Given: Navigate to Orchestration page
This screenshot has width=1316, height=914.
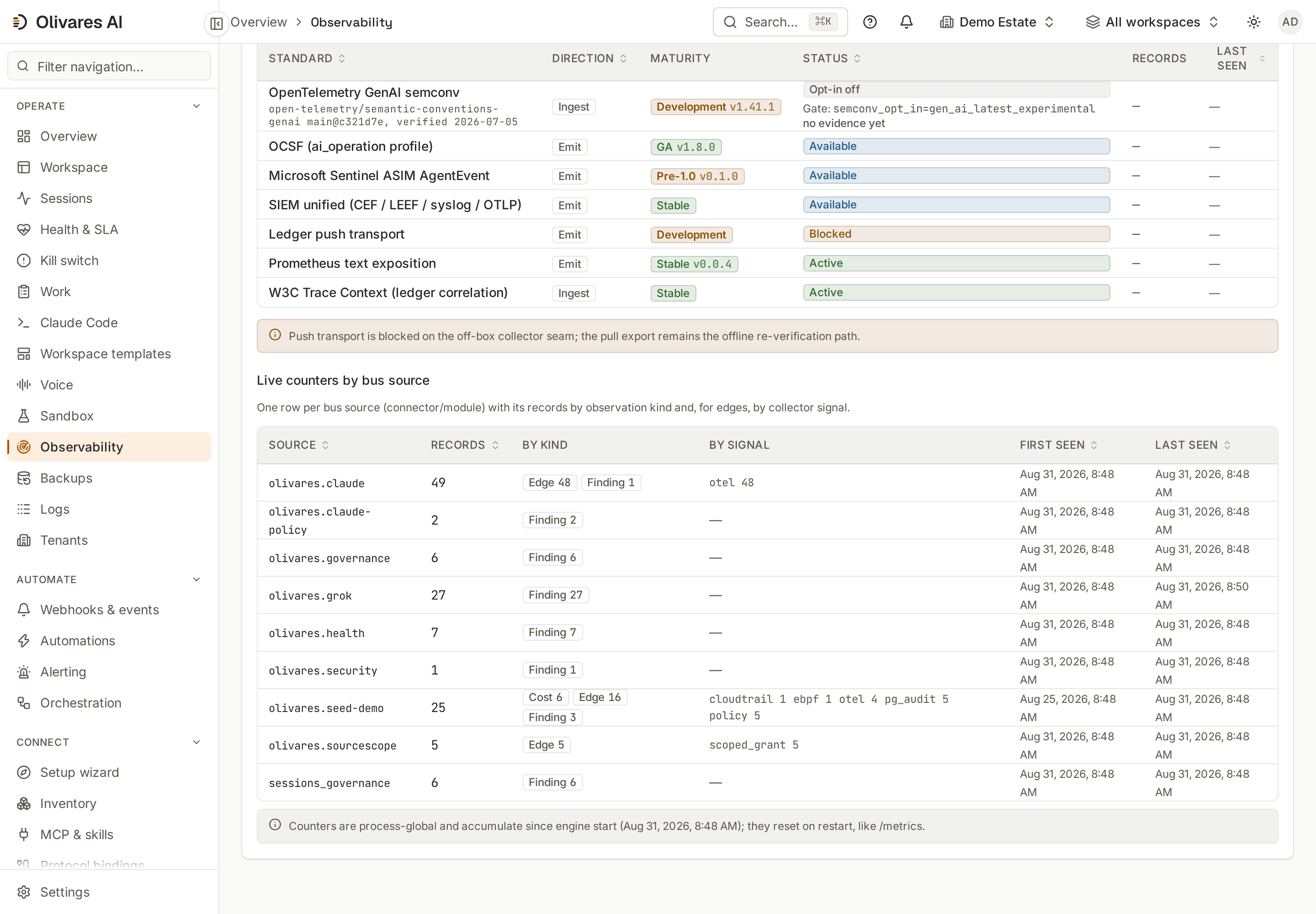Looking at the screenshot, I should pos(109,703).
